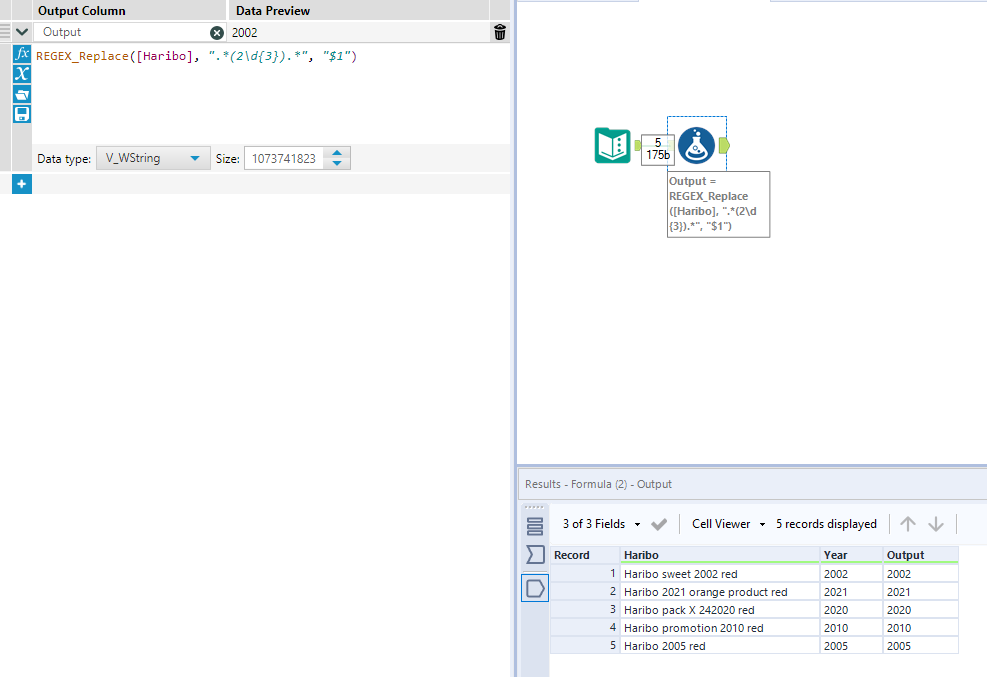The height and width of the screenshot is (677, 987).
Task: Select the Text Input book icon on canvas
Action: pyautogui.click(x=612, y=144)
